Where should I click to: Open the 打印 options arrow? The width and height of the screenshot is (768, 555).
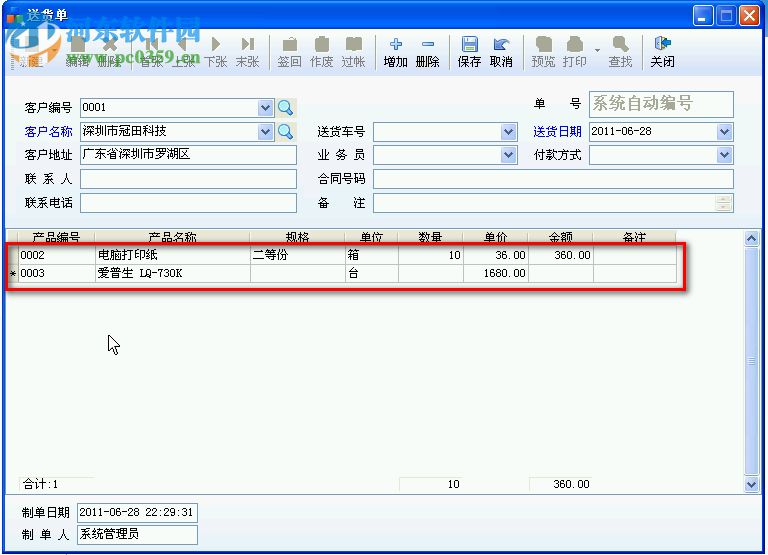click(x=597, y=50)
